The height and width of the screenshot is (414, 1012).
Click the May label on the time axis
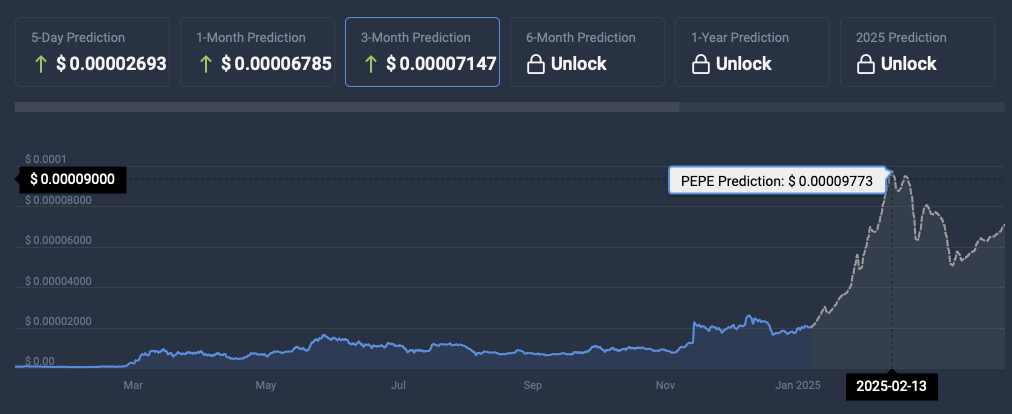(x=265, y=386)
